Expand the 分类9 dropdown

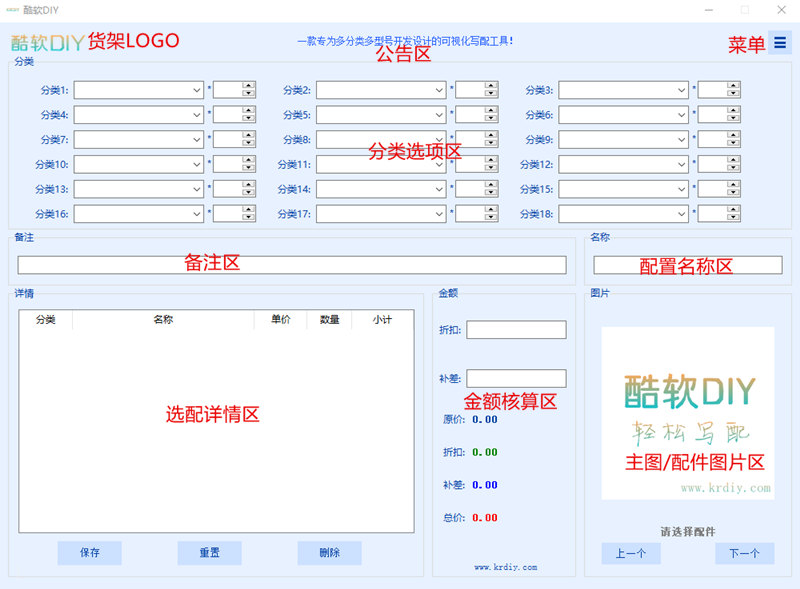(681, 140)
